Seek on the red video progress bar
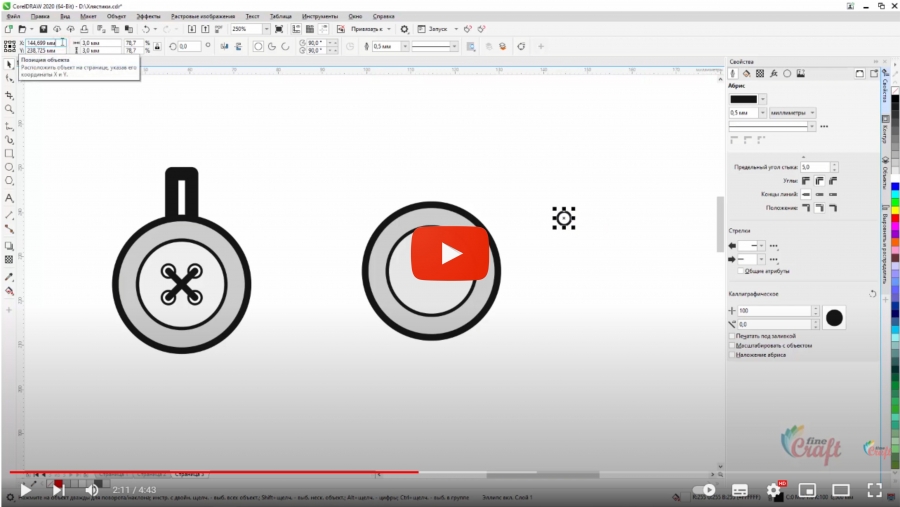Screen dimensions: 900x507 pyautogui.click(x=214, y=472)
